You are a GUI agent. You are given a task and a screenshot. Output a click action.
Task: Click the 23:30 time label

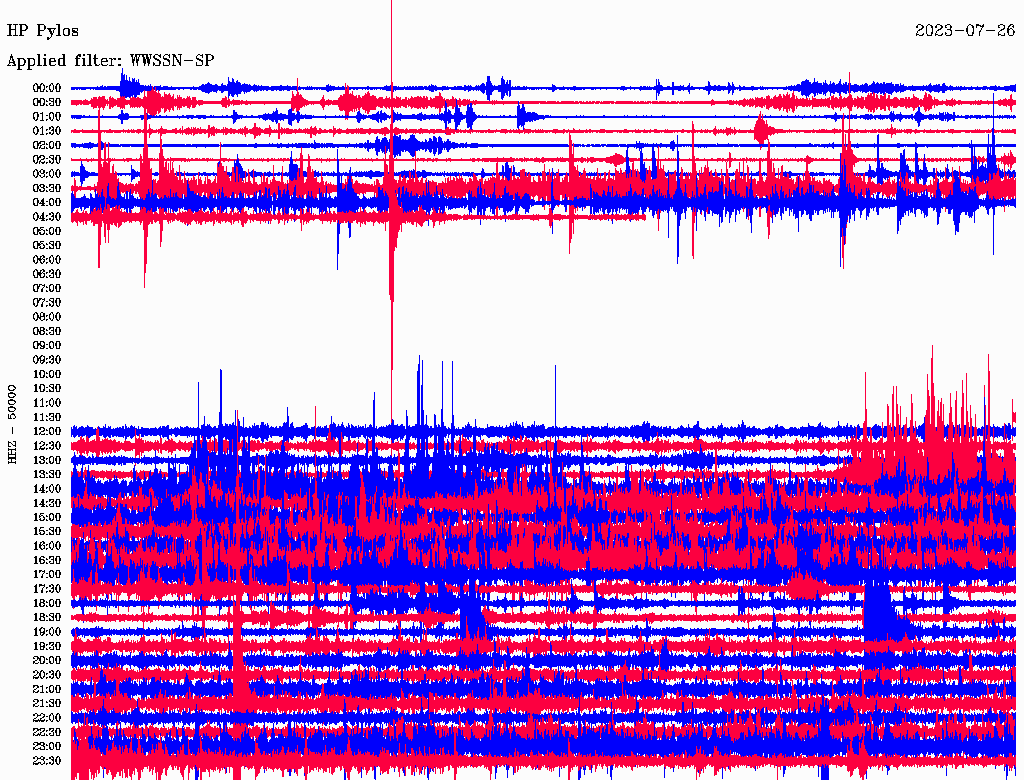[47, 760]
